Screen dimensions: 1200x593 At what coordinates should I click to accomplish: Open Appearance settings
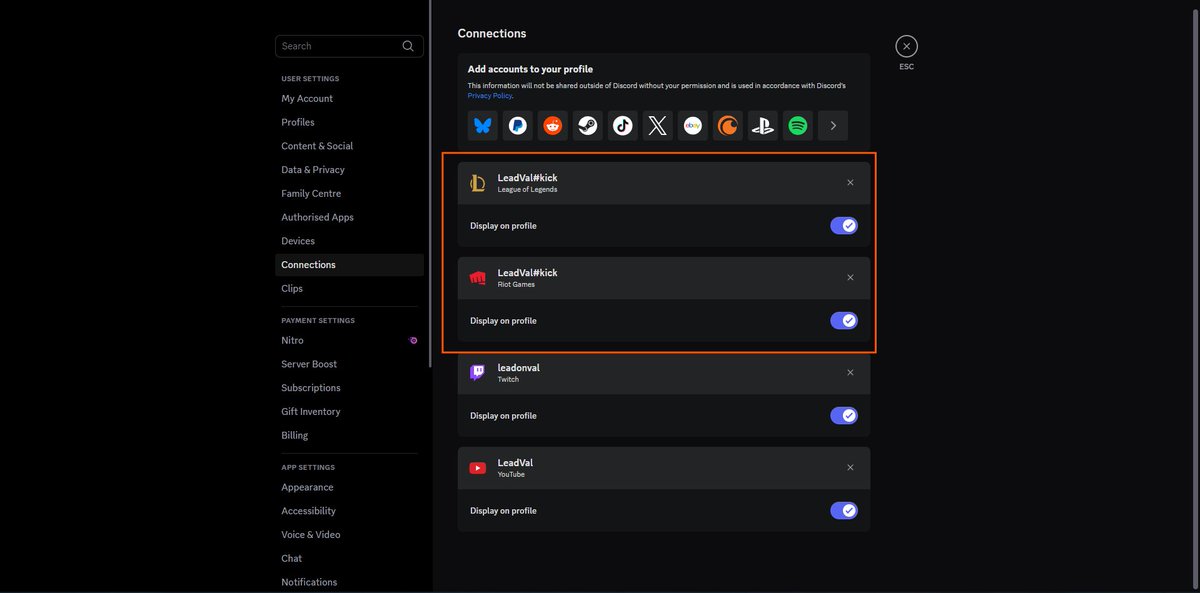coord(349,488)
